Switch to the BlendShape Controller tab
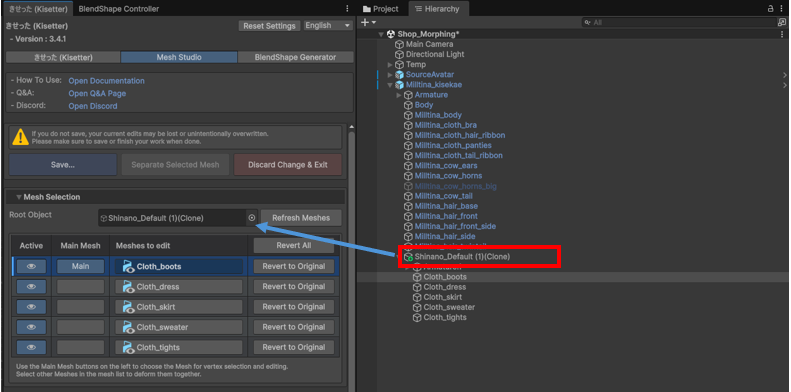791x392 pixels. [x=119, y=9]
